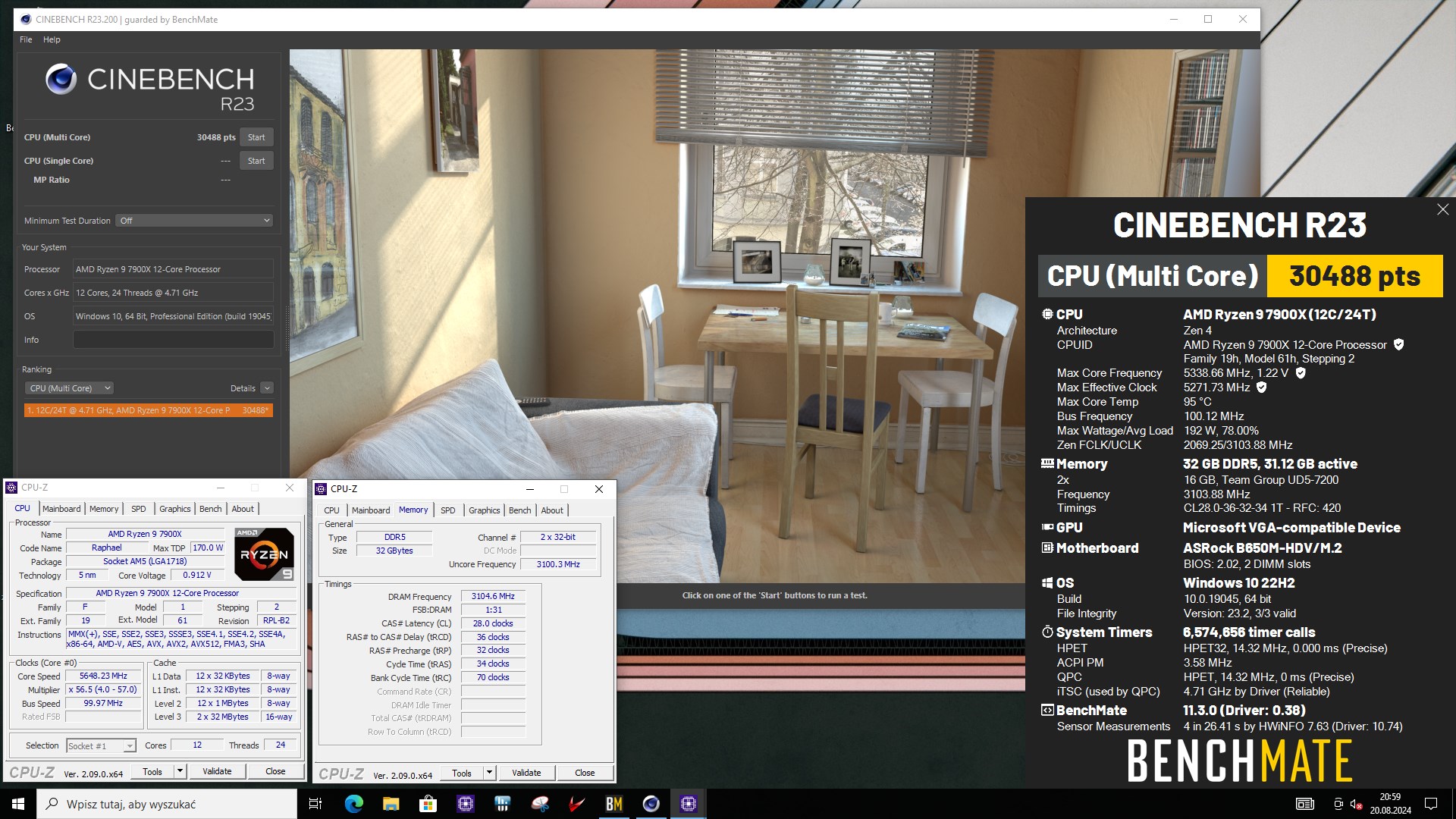This screenshot has width=1456, height=819.
Task: Click the System Timers stopwatch icon
Action: tap(1047, 632)
